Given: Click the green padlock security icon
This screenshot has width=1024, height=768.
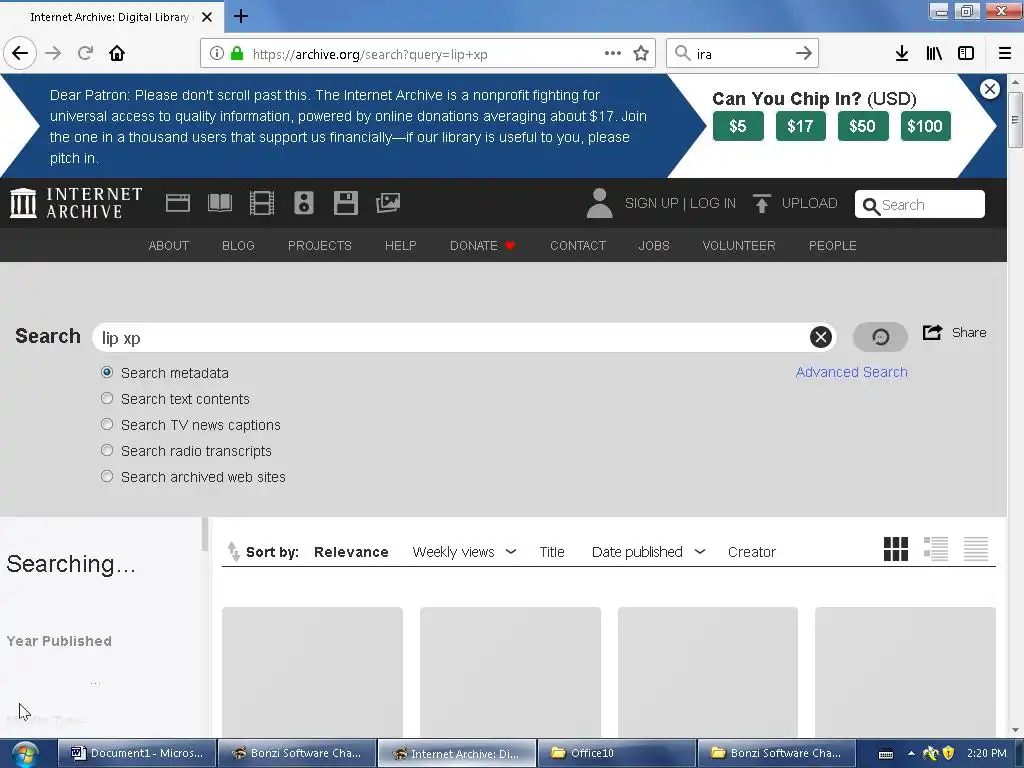Looking at the screenshot, I should [x=237, y=54].
